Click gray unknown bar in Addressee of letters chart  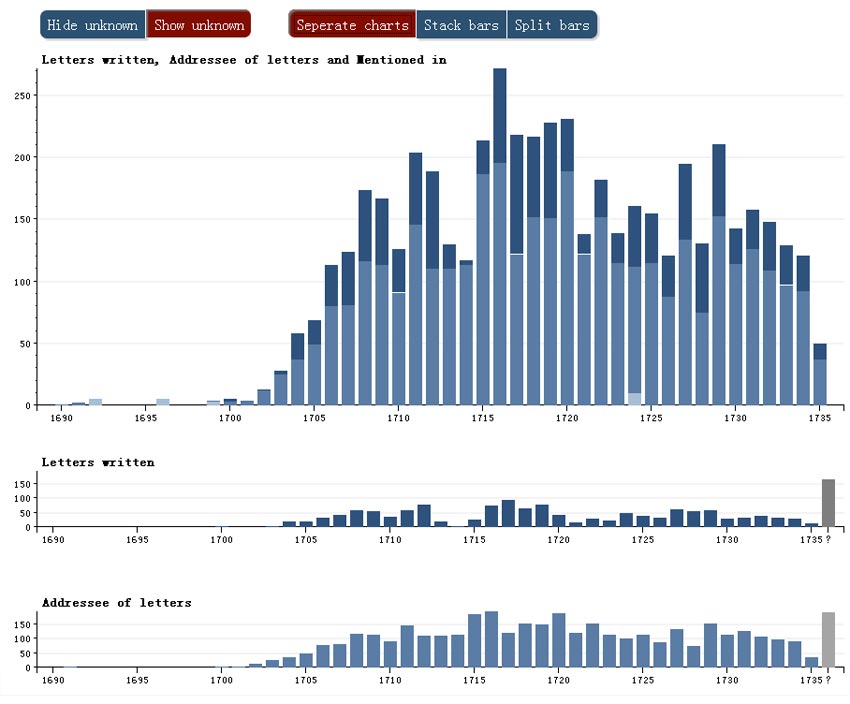(828, 640)
